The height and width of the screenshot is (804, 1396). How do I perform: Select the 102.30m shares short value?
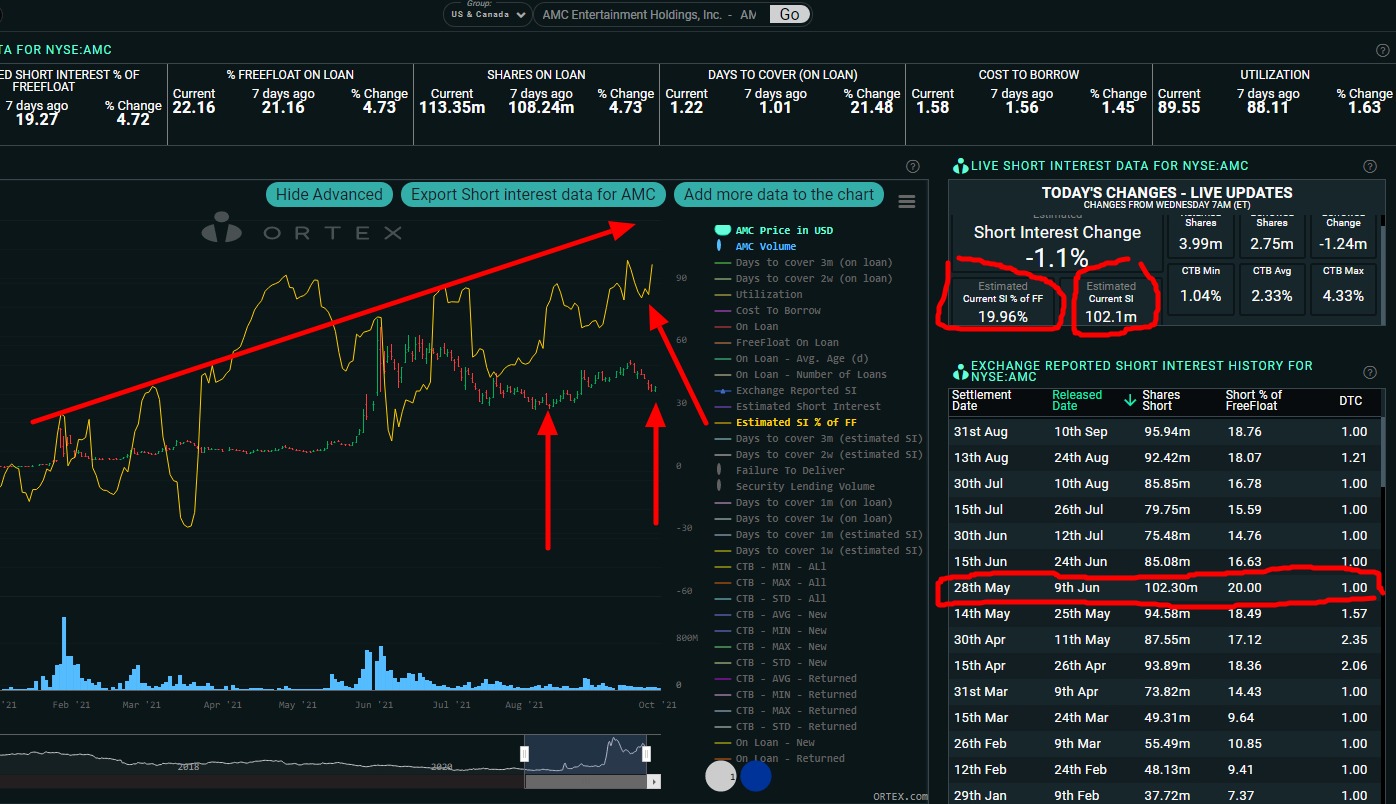click(x=1172, y=588)
